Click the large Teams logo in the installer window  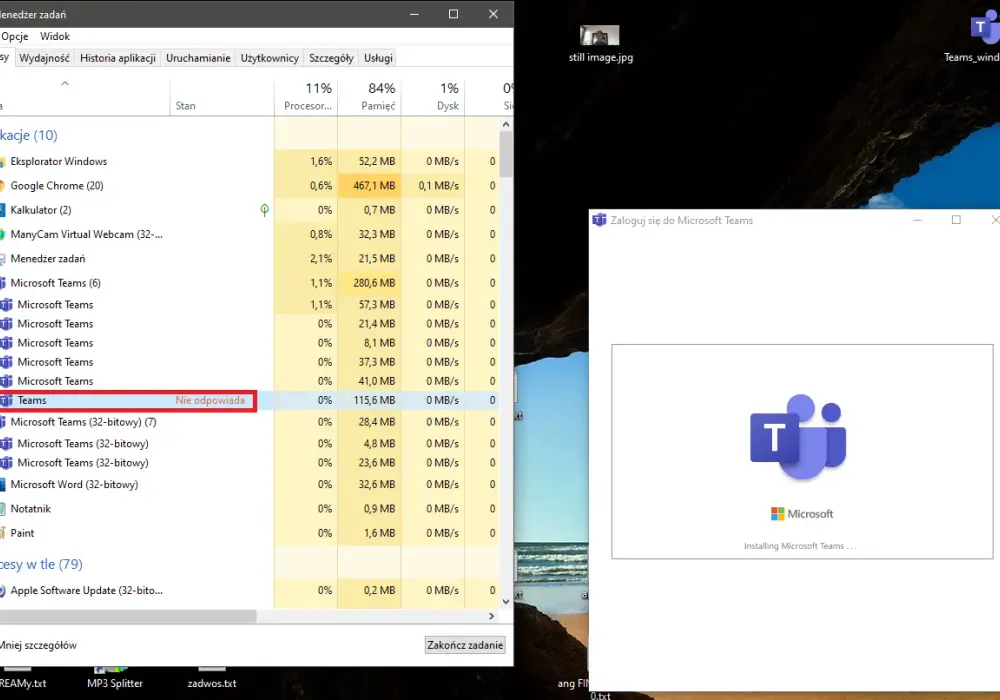point(798,437)
